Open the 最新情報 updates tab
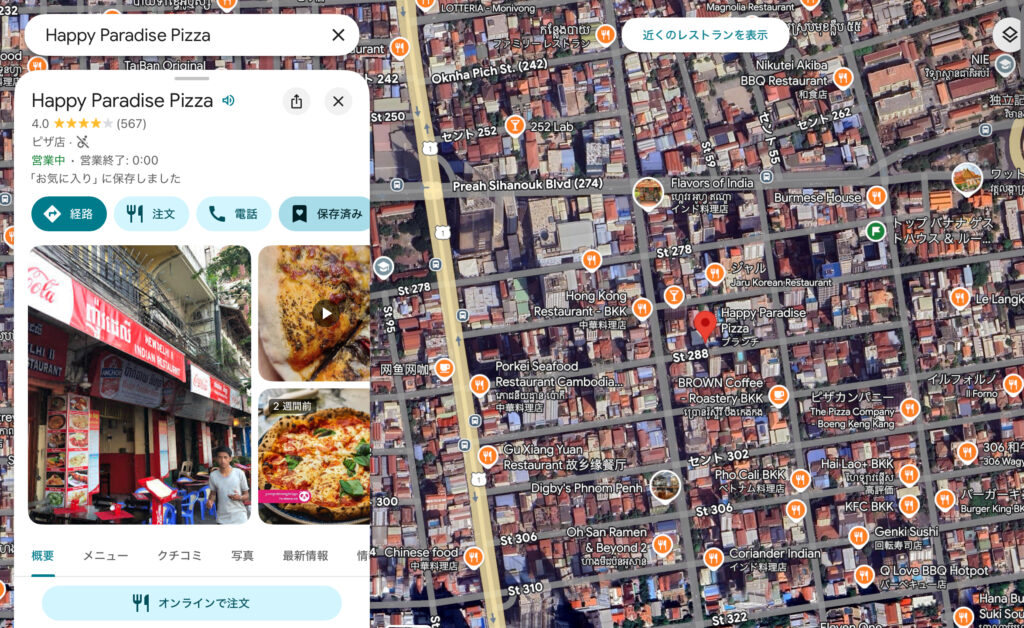Screen dimensions: 1024x628 tap(305, 556)
